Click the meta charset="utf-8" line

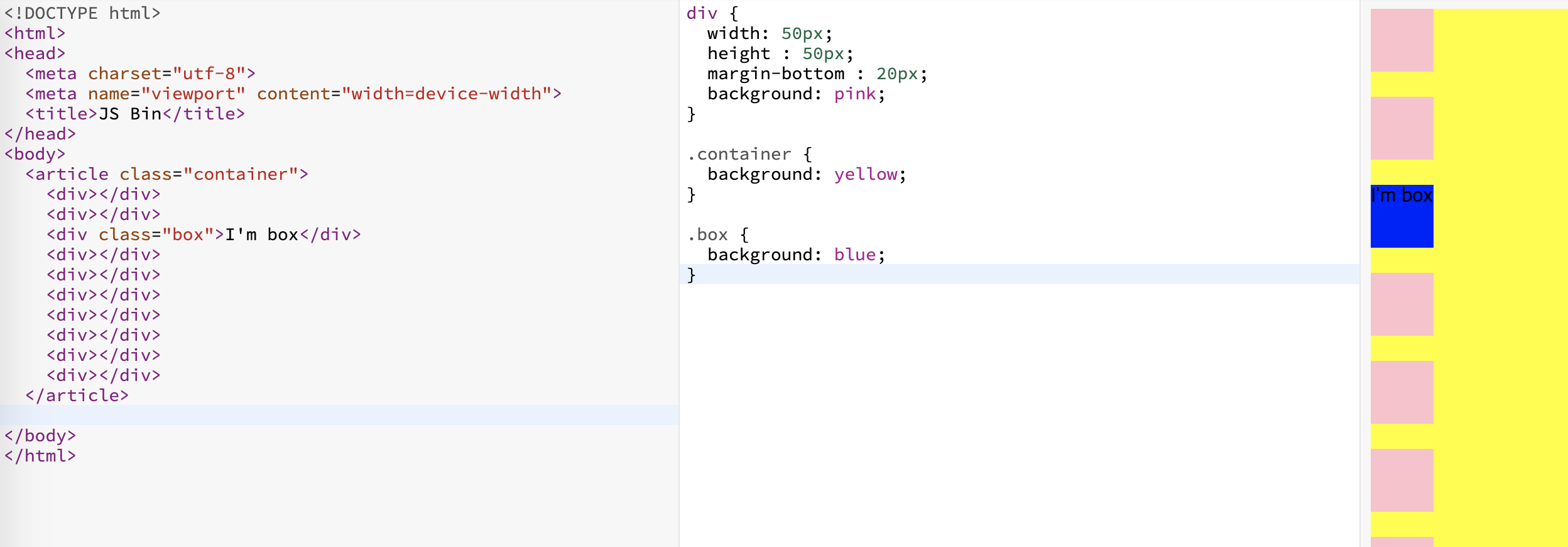[x=140, y=74]
